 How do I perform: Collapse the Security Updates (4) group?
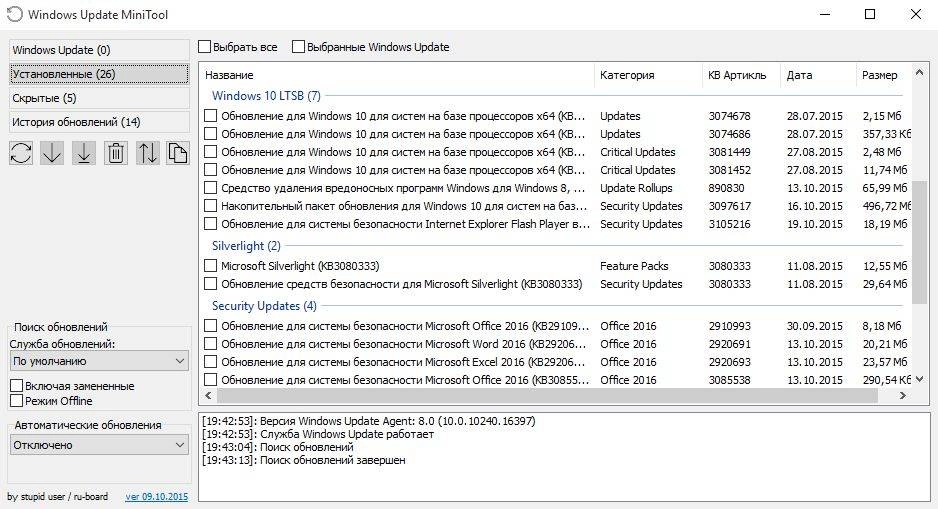tap(264, 306)
